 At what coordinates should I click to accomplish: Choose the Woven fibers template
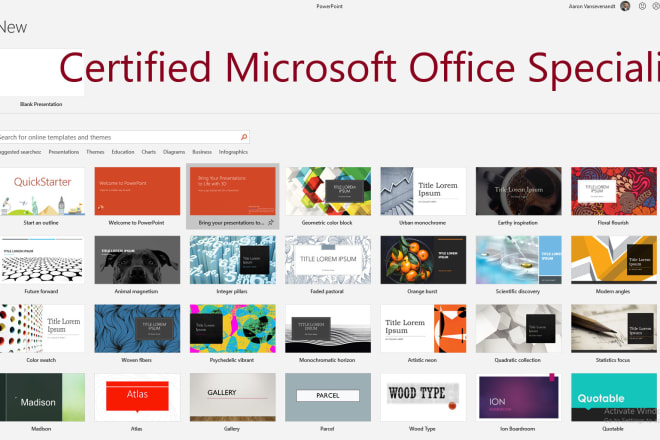tap(137, 328)
